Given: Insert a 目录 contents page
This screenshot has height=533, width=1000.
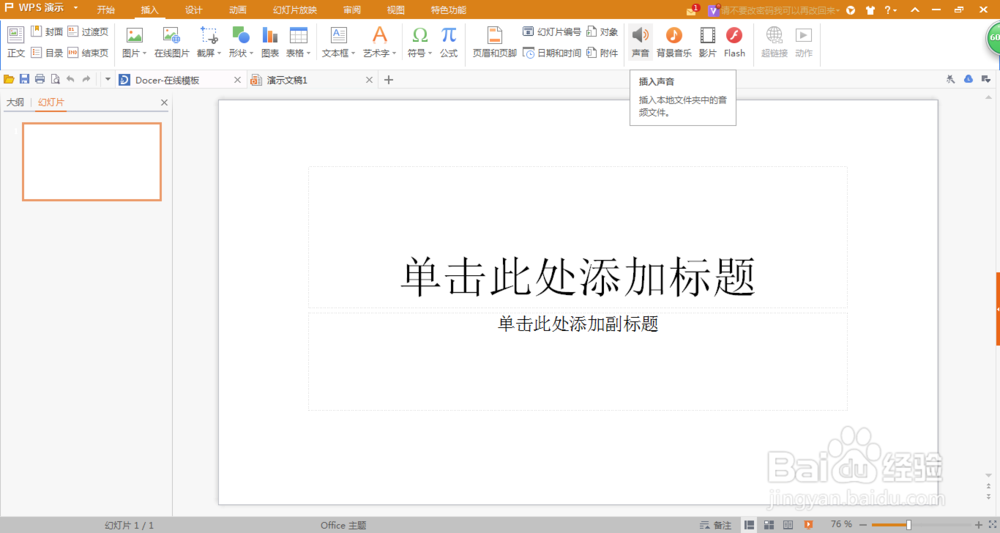Looking at the screenshot, I should click(47, 53).
